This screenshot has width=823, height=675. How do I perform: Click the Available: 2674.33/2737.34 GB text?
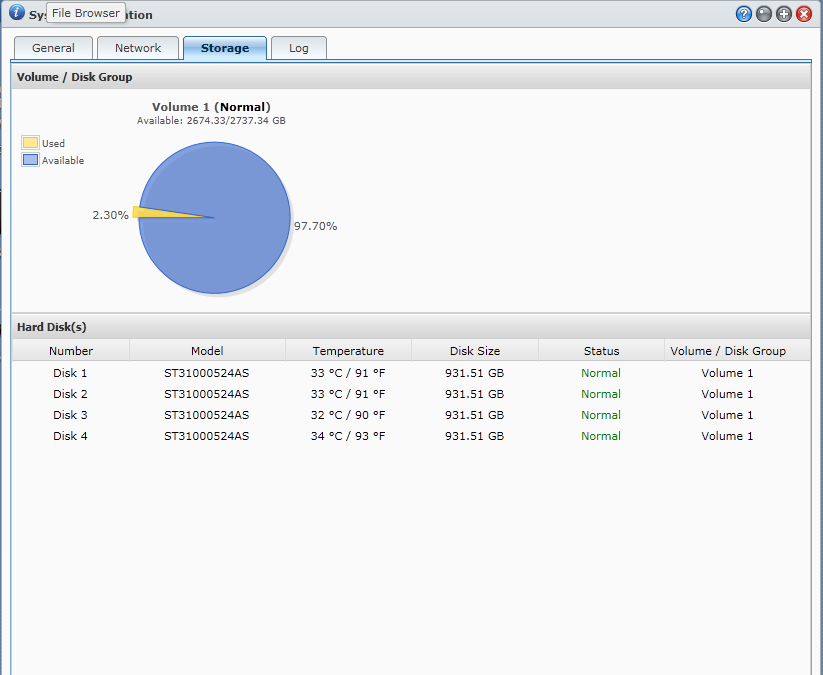[212, 121]
